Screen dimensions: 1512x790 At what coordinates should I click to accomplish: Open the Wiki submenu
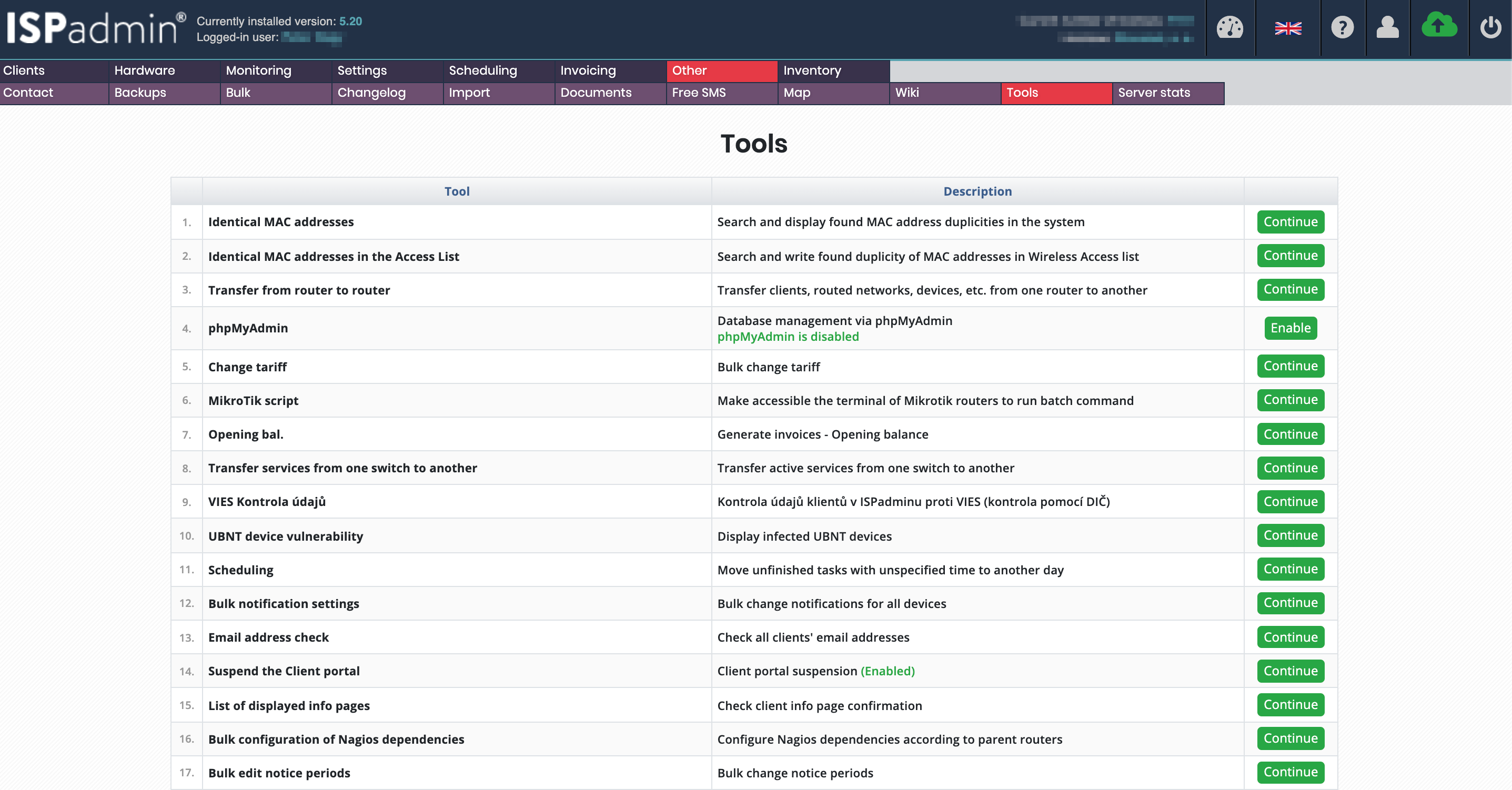945,93
